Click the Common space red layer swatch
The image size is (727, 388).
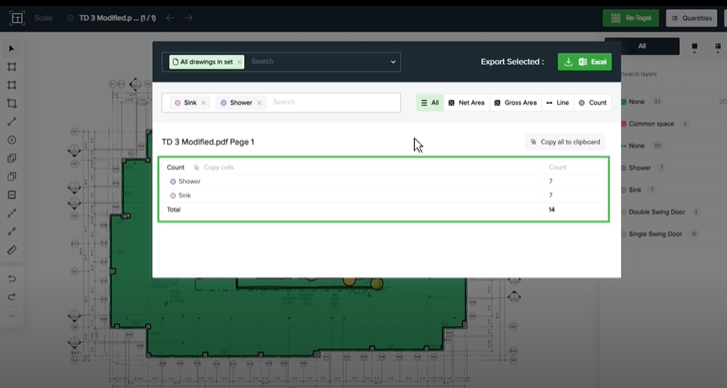click(624, 124)
